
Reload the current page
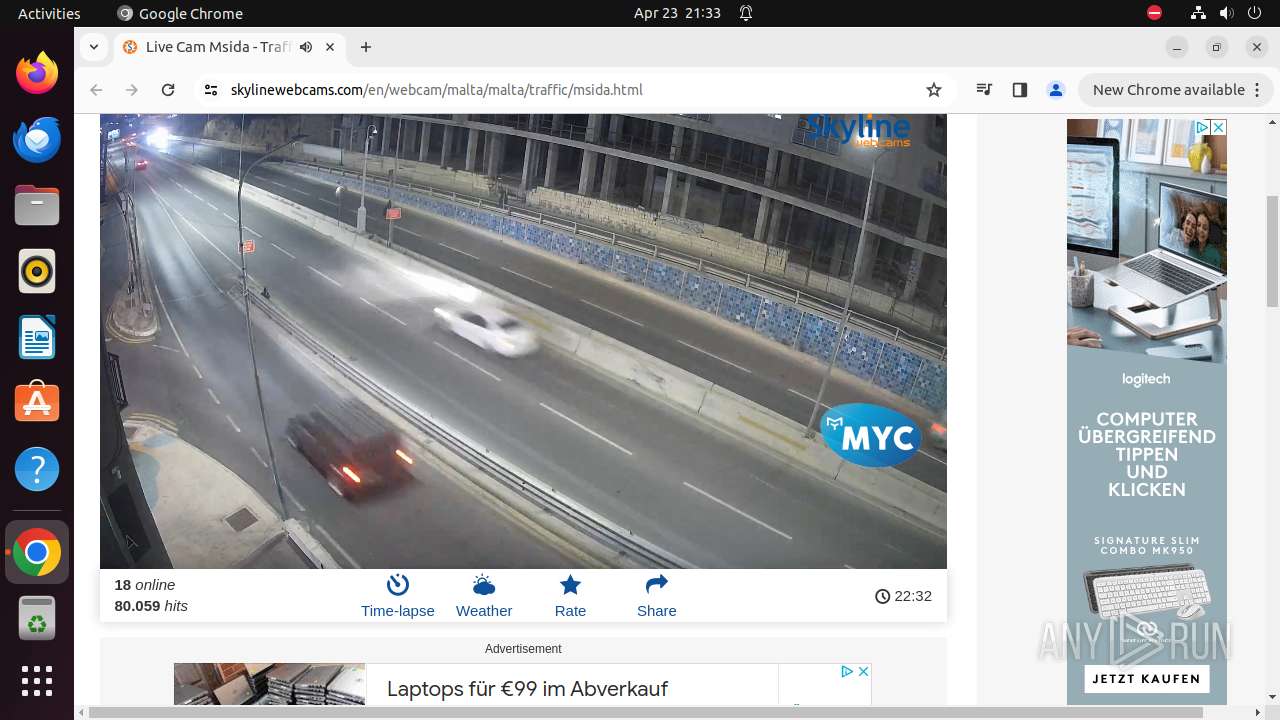click(168, 90)
